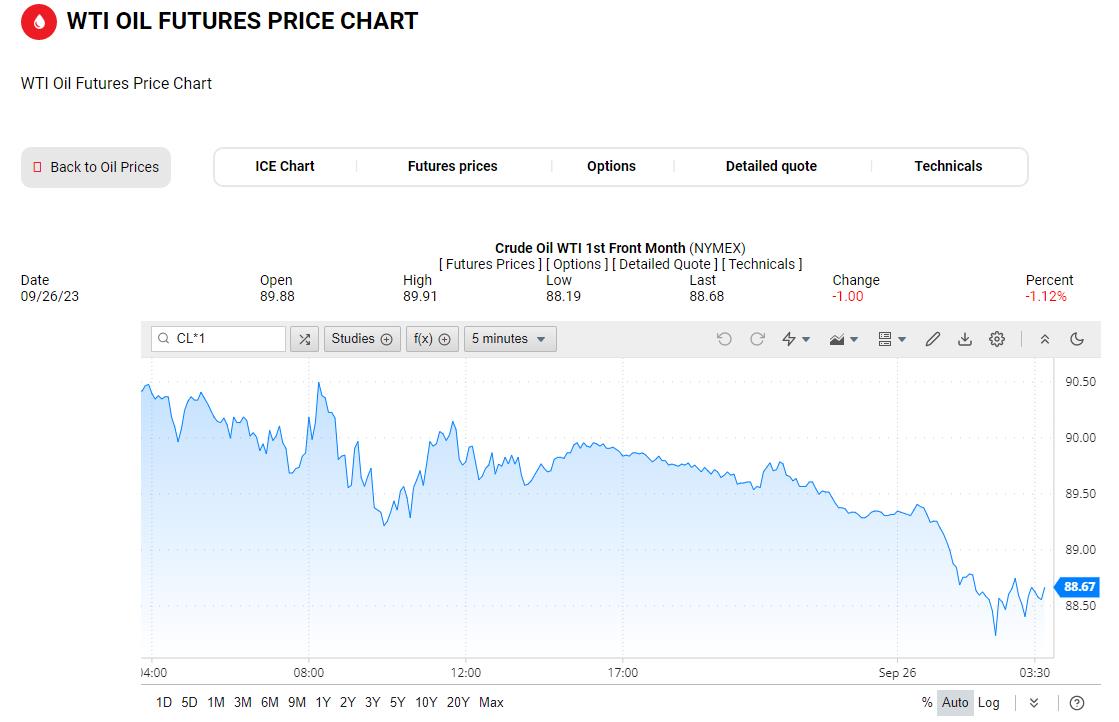Expand the chart type dropdown
Viewport: 1119px width, 722px height.
(844, 339)
